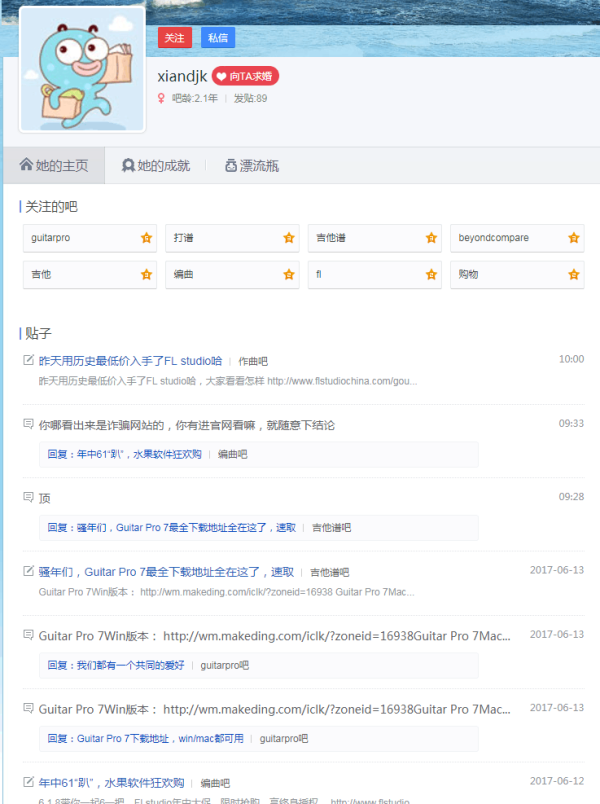Open 编曲吧 link beside the 年中61 post

pos(215,783)
